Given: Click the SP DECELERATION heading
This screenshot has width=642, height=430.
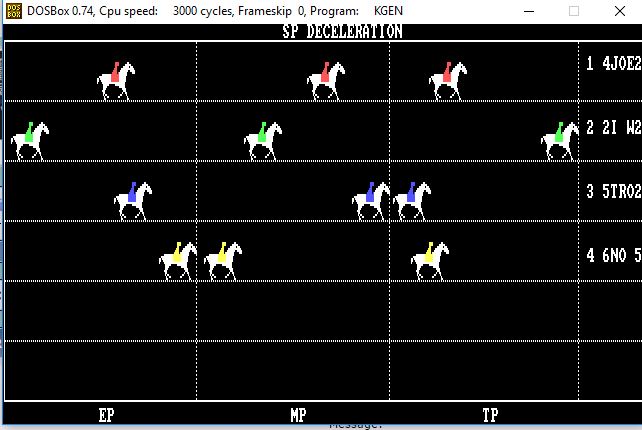Looking at the screenshot, I should pyautogui.click(x=342, y=32).
